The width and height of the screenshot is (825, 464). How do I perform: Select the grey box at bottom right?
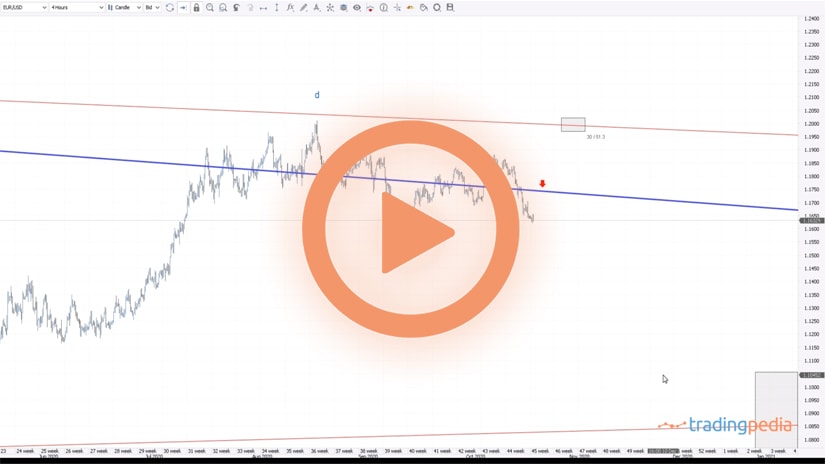coord(776,409)
